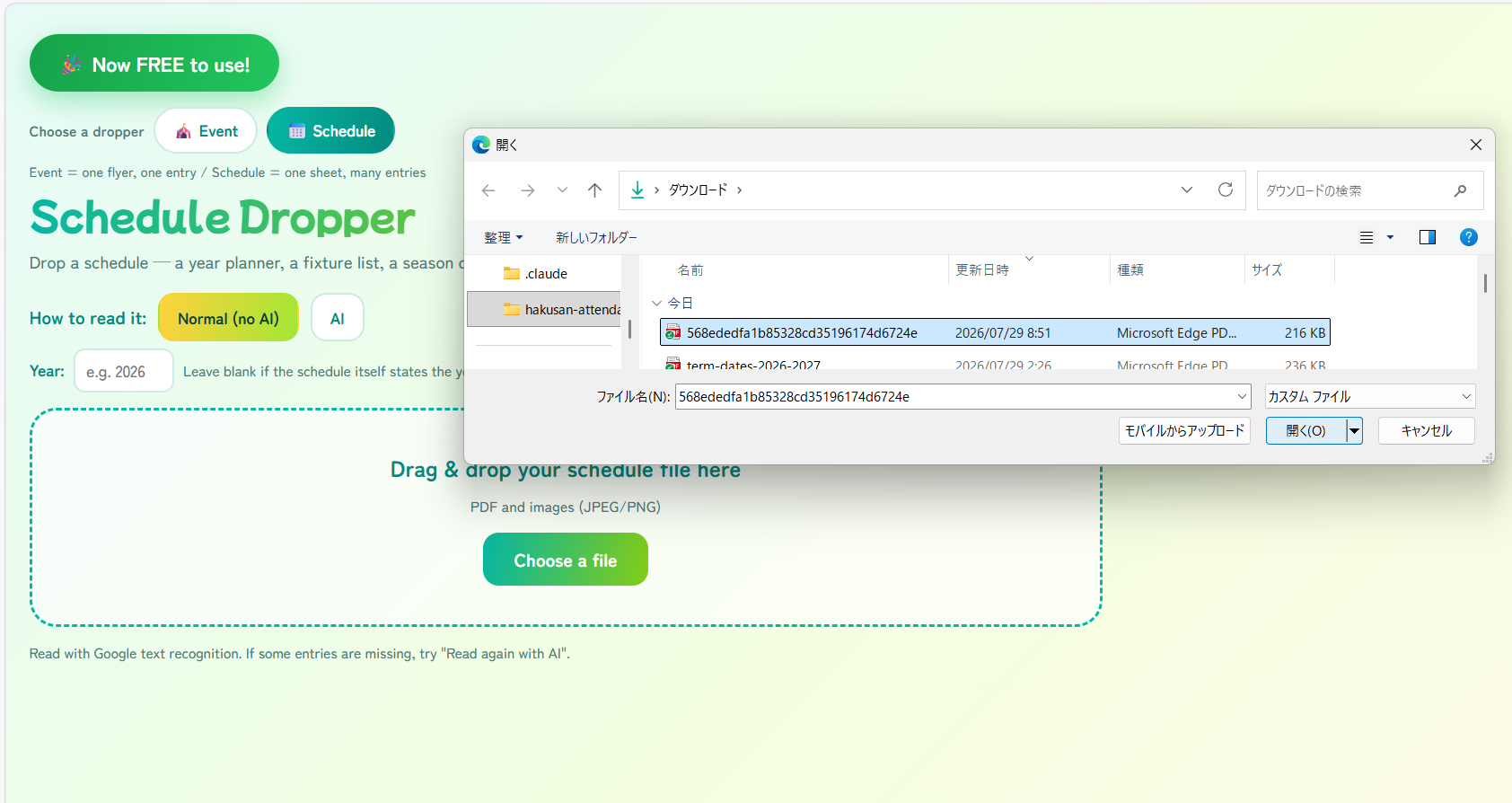
Task: Click PDF icon of 568ededfa1b85328 file
Action: (x=672, y=332)
